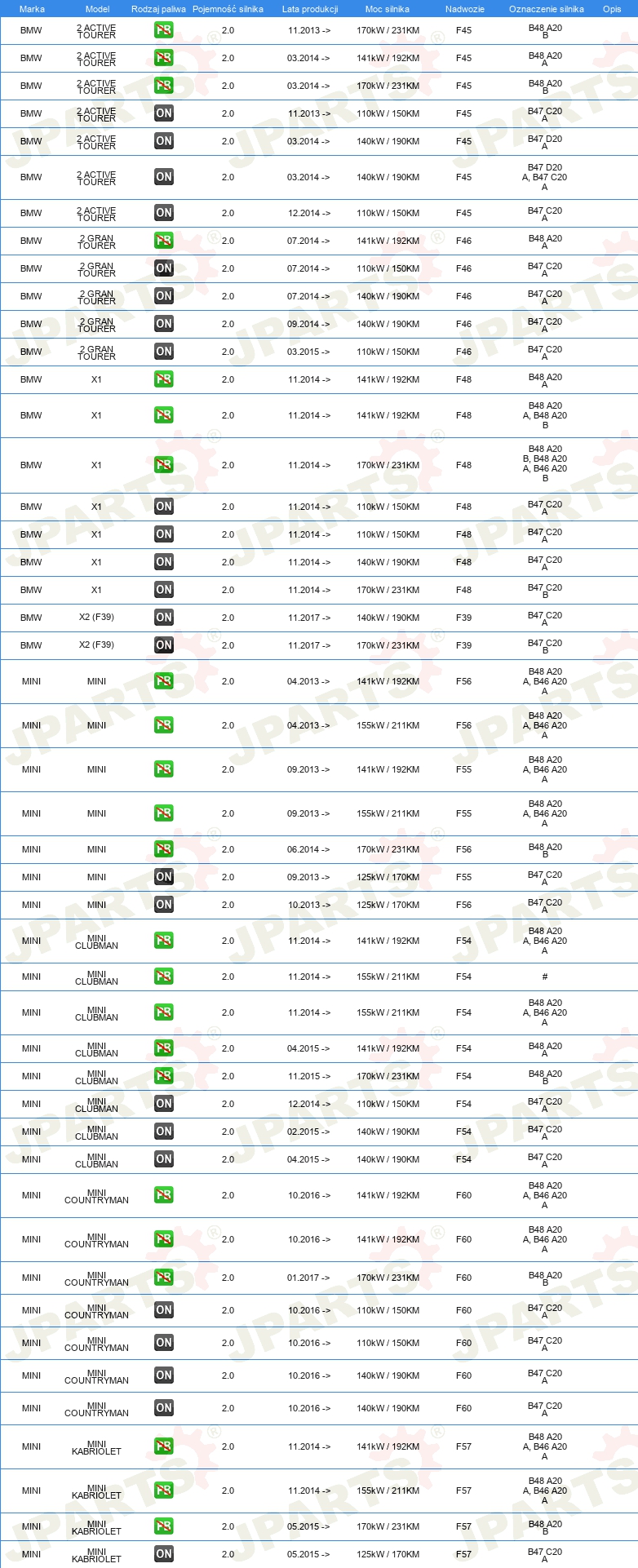Click production date 12.2014 -> for 2 Active Tourer
Viewport: 638px width, 1568px height.
click(x=308, y=213)
